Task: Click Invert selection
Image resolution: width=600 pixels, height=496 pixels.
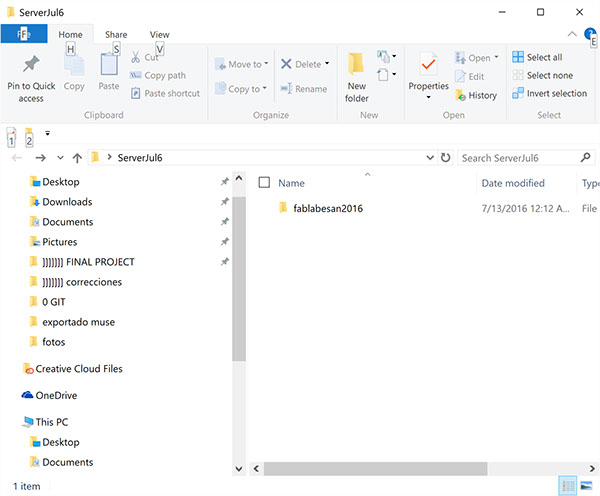Action: coord(549,93)
